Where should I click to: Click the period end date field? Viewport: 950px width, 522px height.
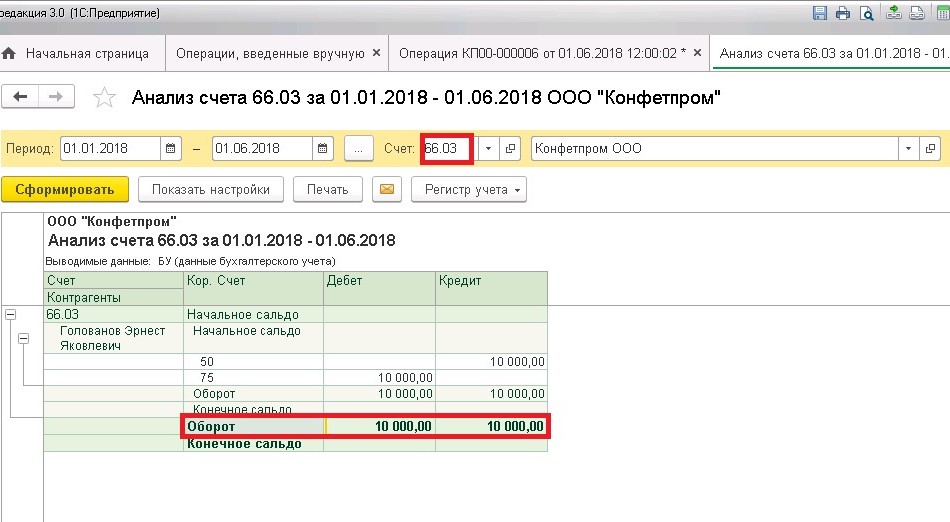(x=262, y=148)
